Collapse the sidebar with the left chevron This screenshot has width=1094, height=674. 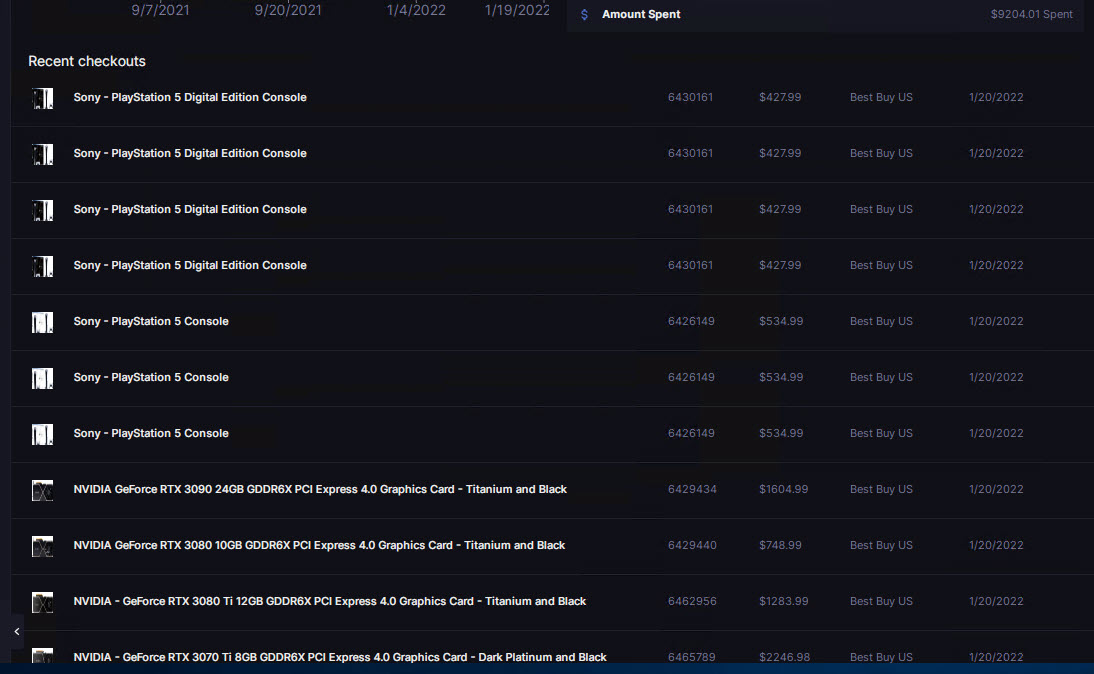click(17, 631)
